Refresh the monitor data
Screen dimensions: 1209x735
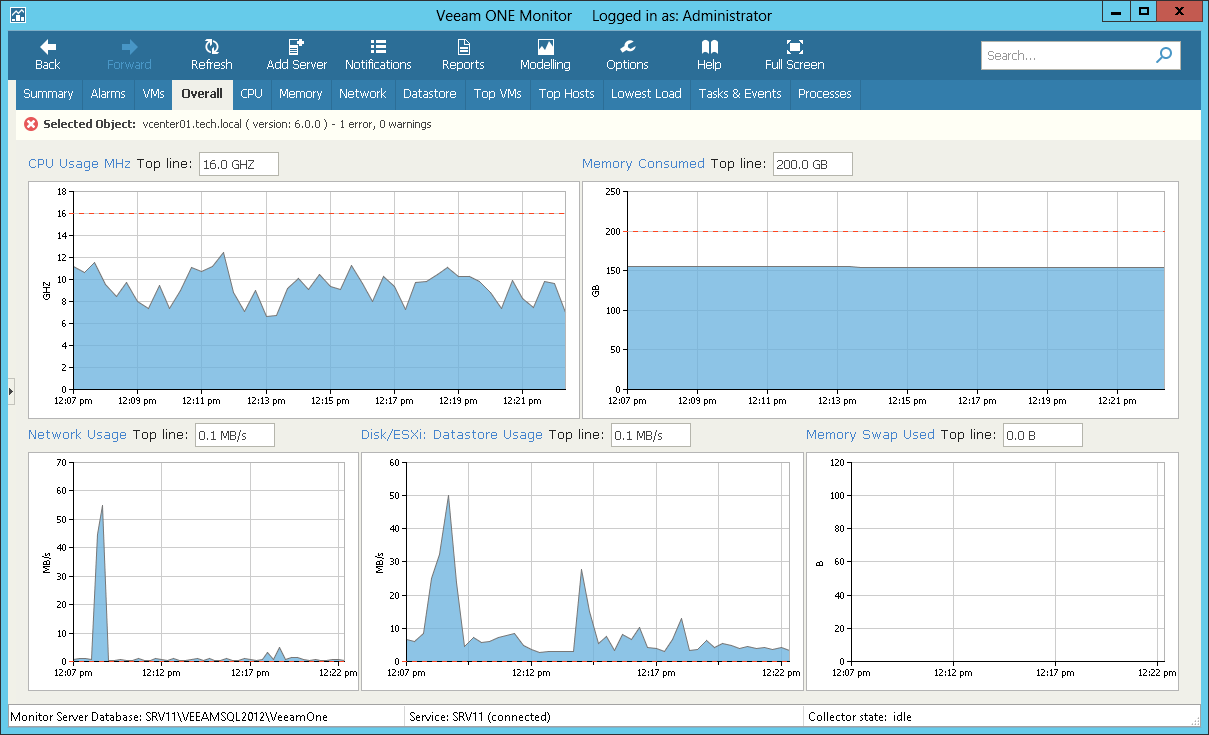click(x=211, y=55)
